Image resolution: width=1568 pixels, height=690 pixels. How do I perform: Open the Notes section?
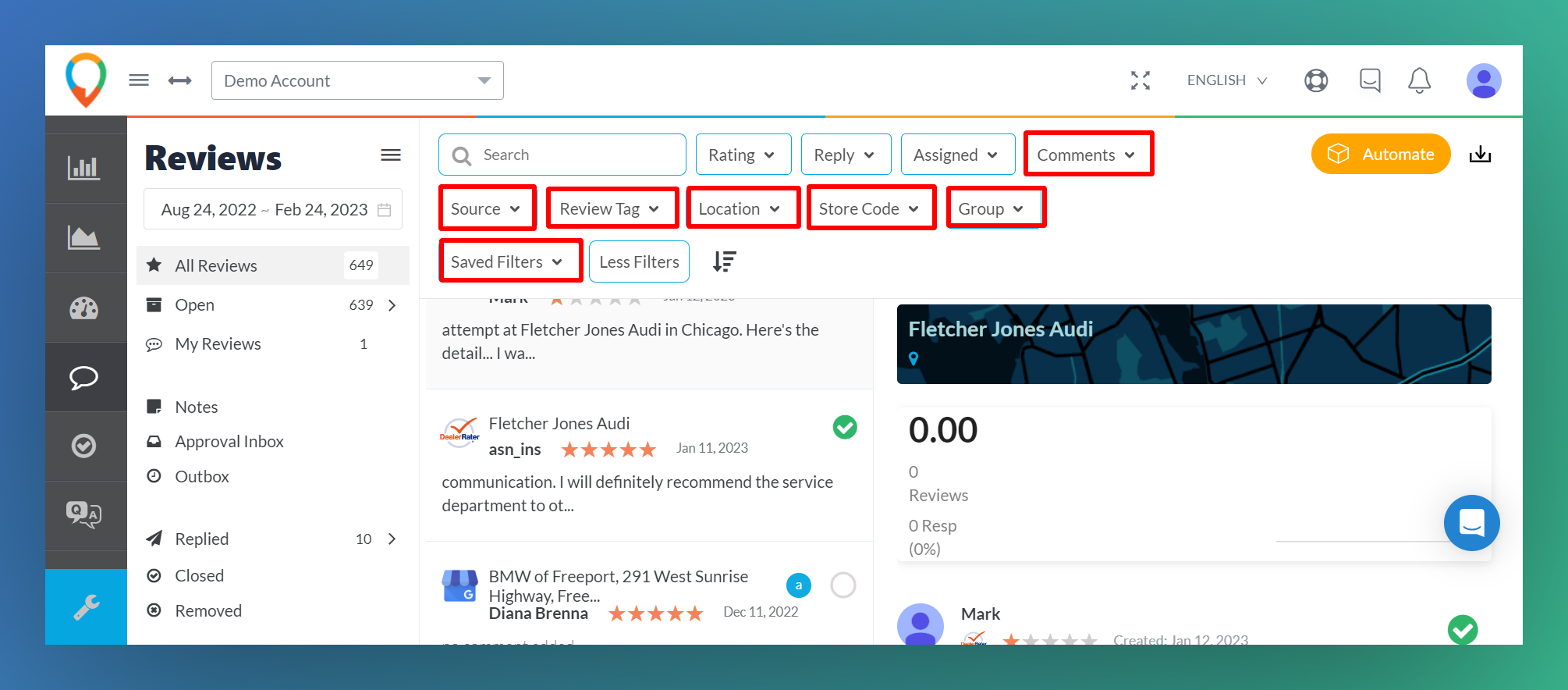coord(196,407)
